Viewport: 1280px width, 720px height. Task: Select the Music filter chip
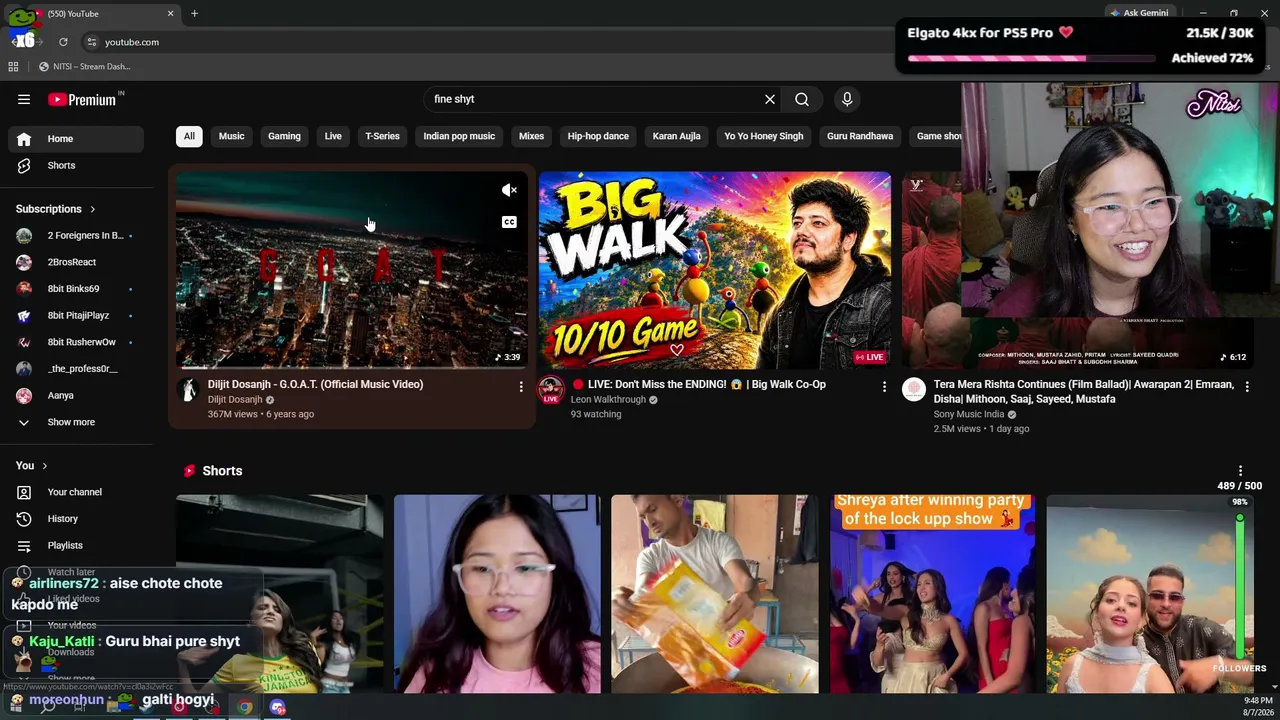[x=231, y=136]
